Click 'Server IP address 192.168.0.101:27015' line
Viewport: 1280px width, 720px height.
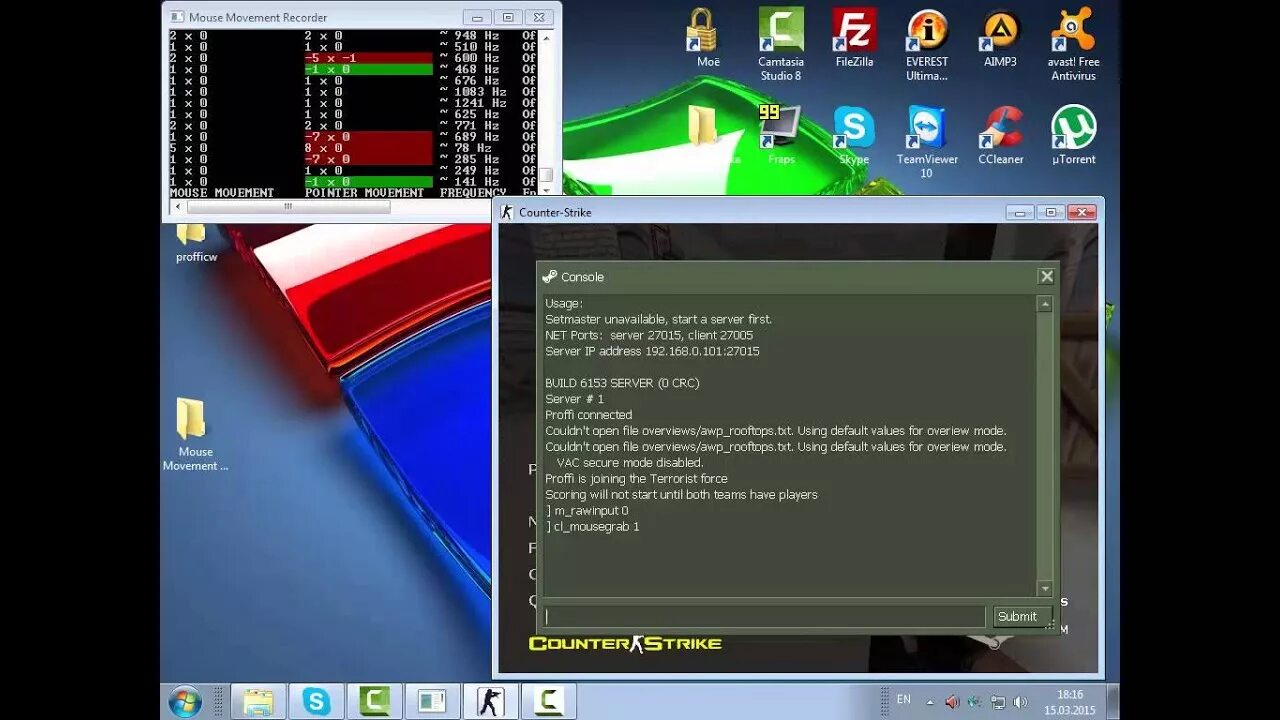click(652, 351)
